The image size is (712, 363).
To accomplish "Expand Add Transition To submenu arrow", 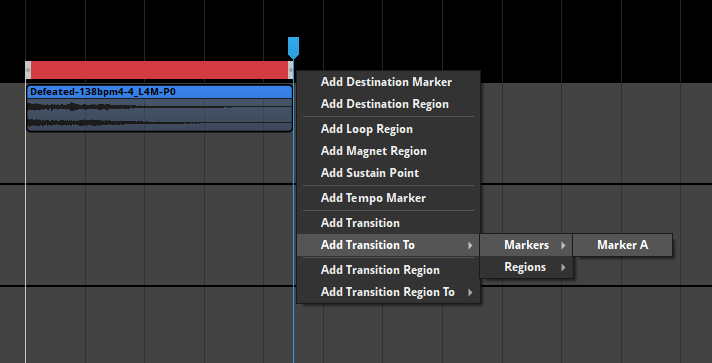I will click(x=470, y=245).
